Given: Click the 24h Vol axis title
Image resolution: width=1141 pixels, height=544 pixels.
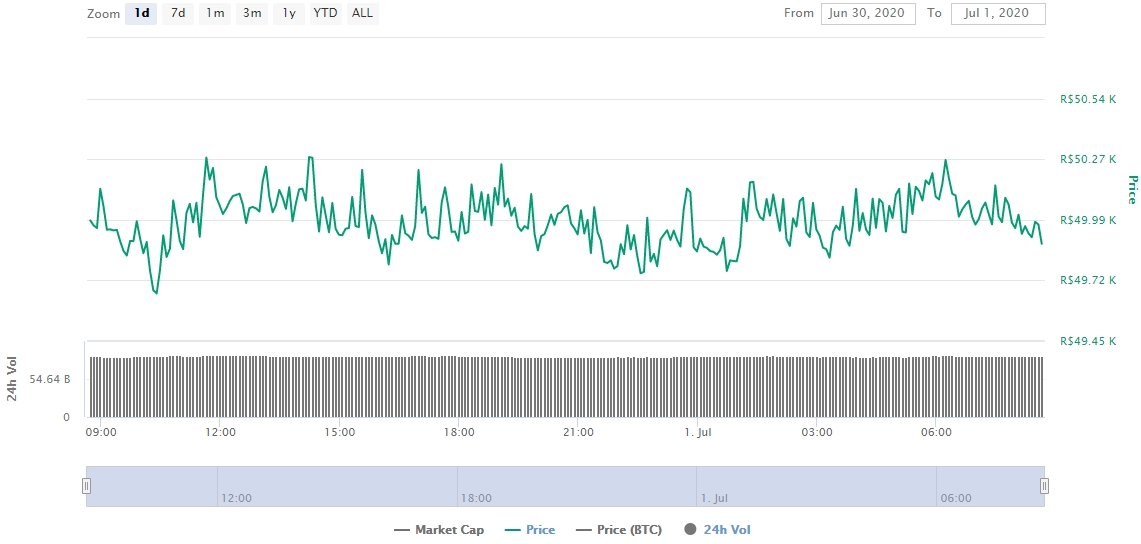Looking at the screenshot, I should pyautogui.click(x=13, y=379).
